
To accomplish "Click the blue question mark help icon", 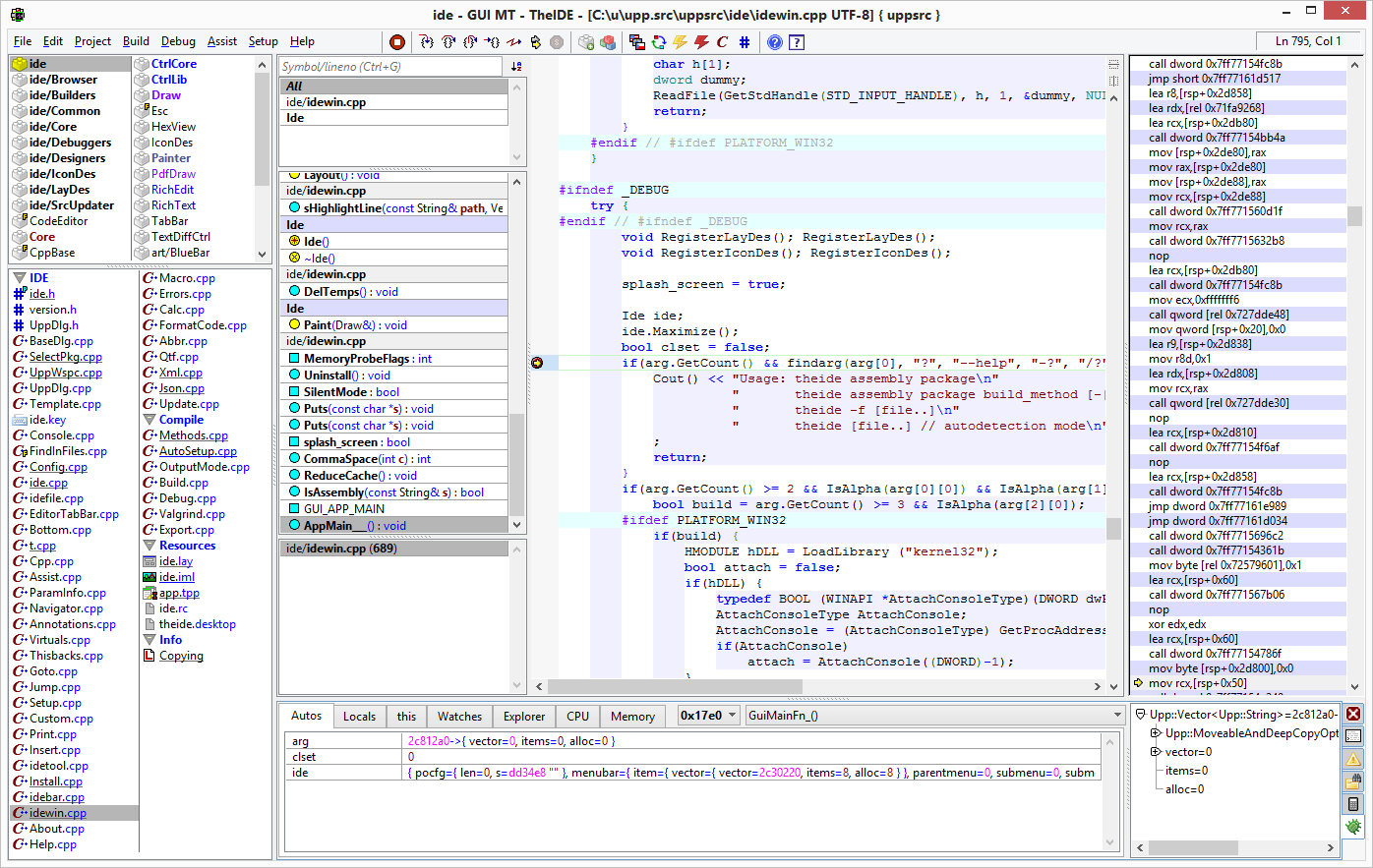I will [775, 41].
